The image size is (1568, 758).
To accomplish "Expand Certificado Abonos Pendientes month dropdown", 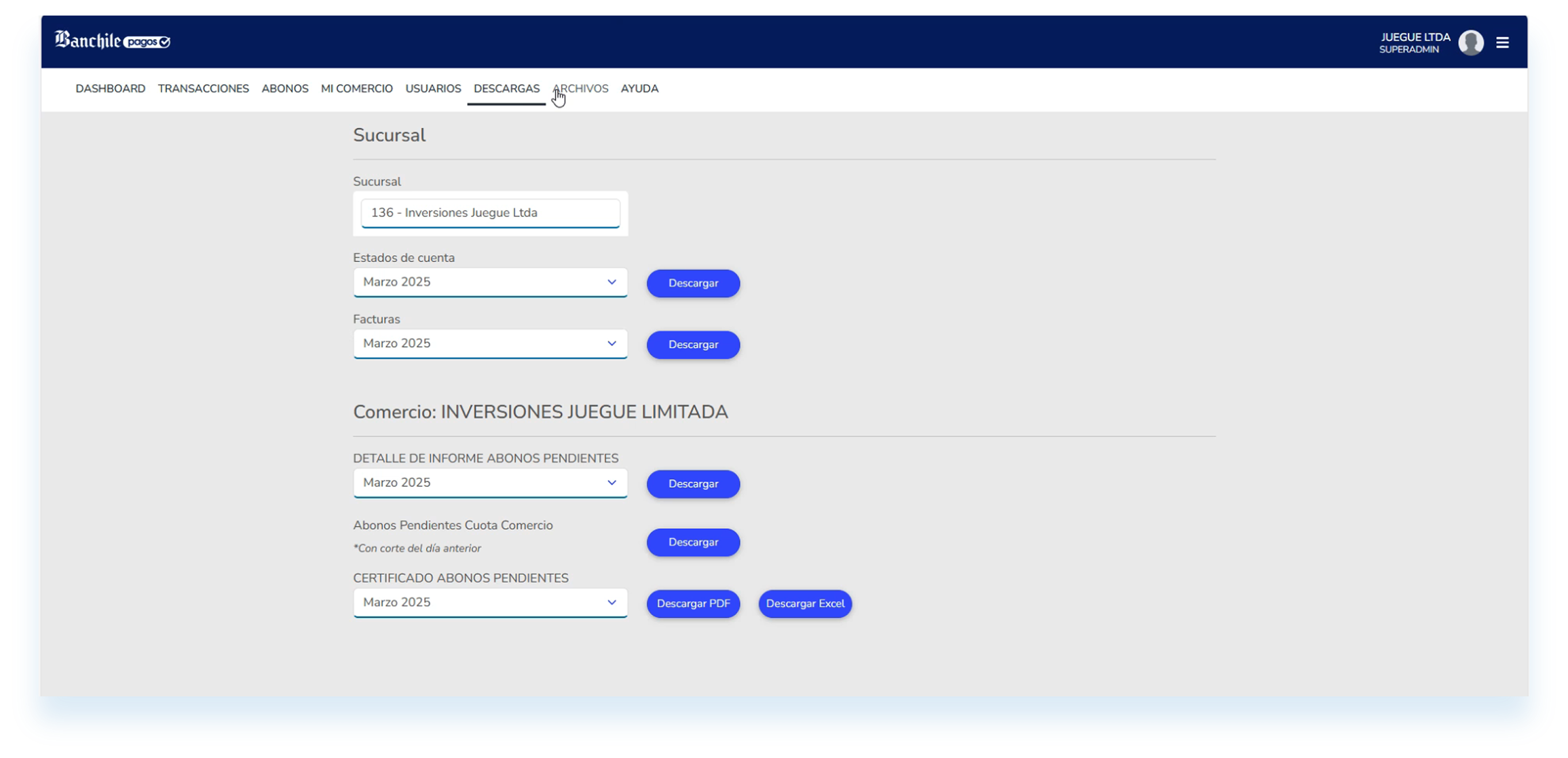I will click(x=490, y=602).
